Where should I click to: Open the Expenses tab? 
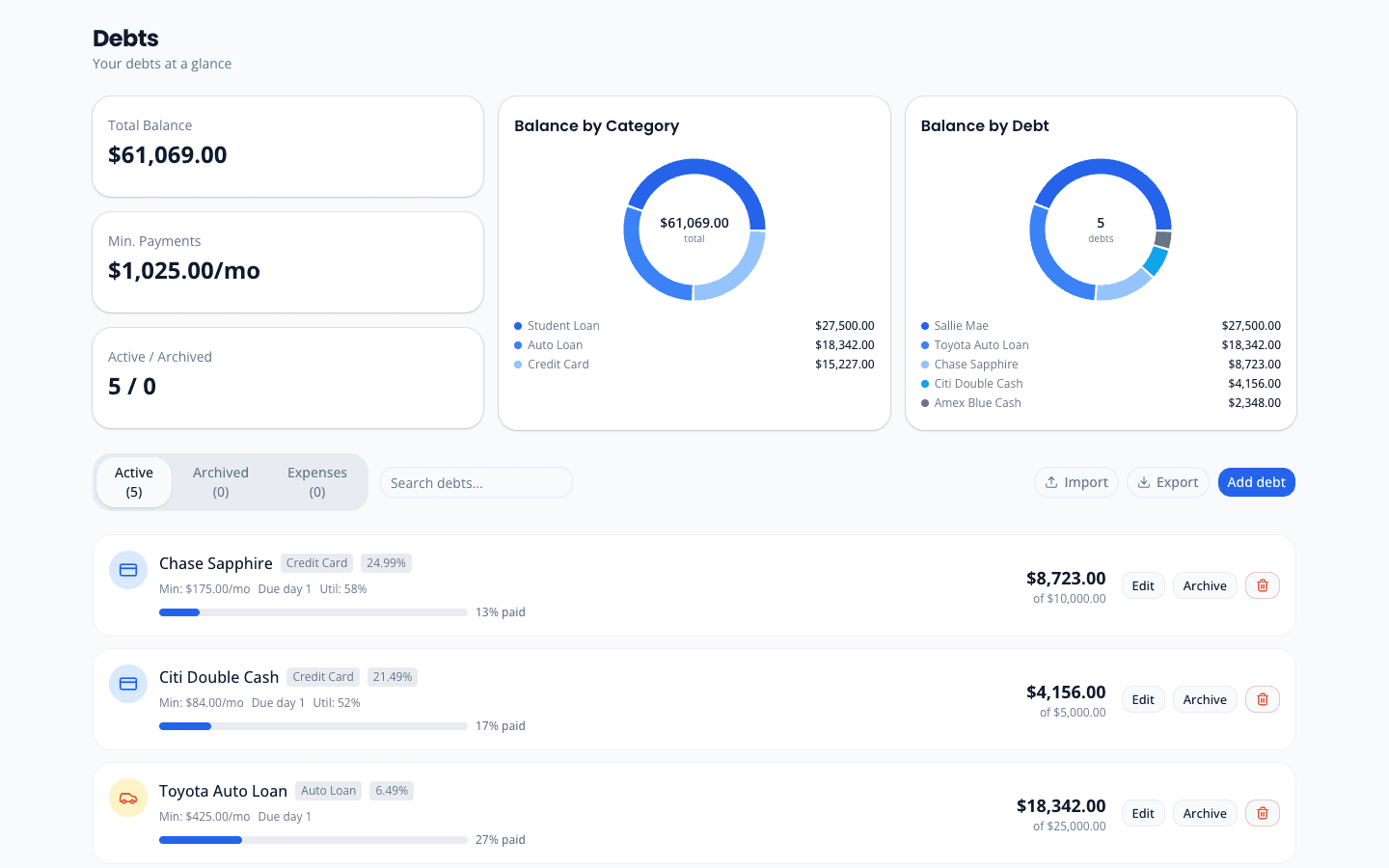point(317,481)
